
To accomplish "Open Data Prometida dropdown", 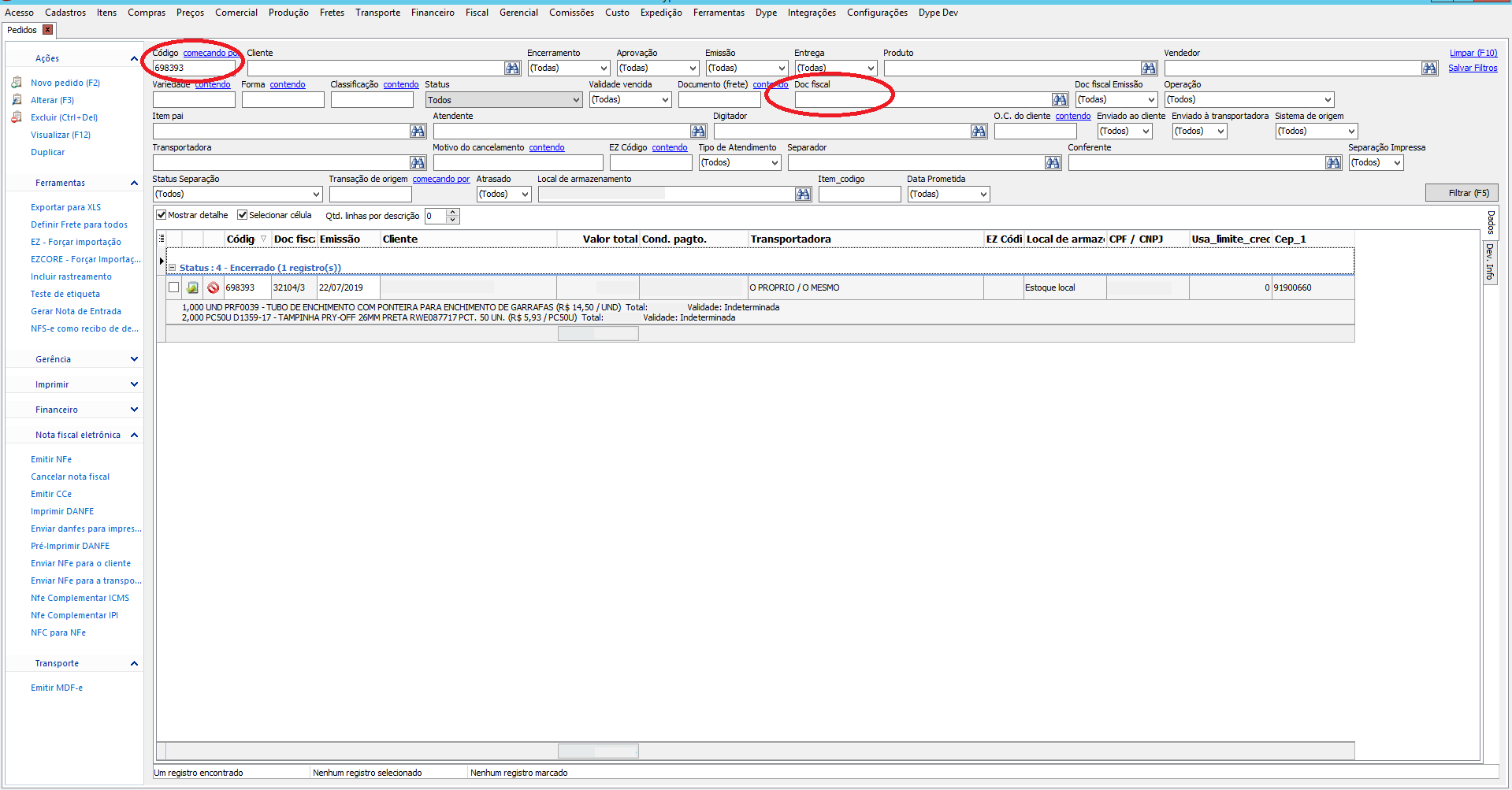I will [x=949, y=195].
